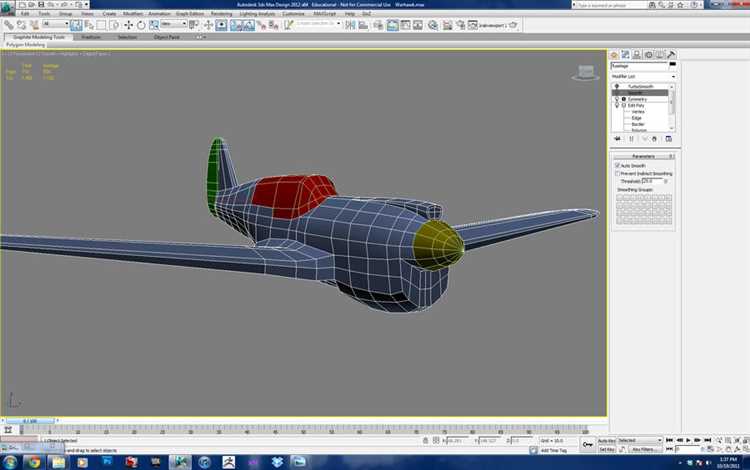Open the Utilities hammer panel tab
The height and width of the screenshot is (470, 750).
[671, 55]
